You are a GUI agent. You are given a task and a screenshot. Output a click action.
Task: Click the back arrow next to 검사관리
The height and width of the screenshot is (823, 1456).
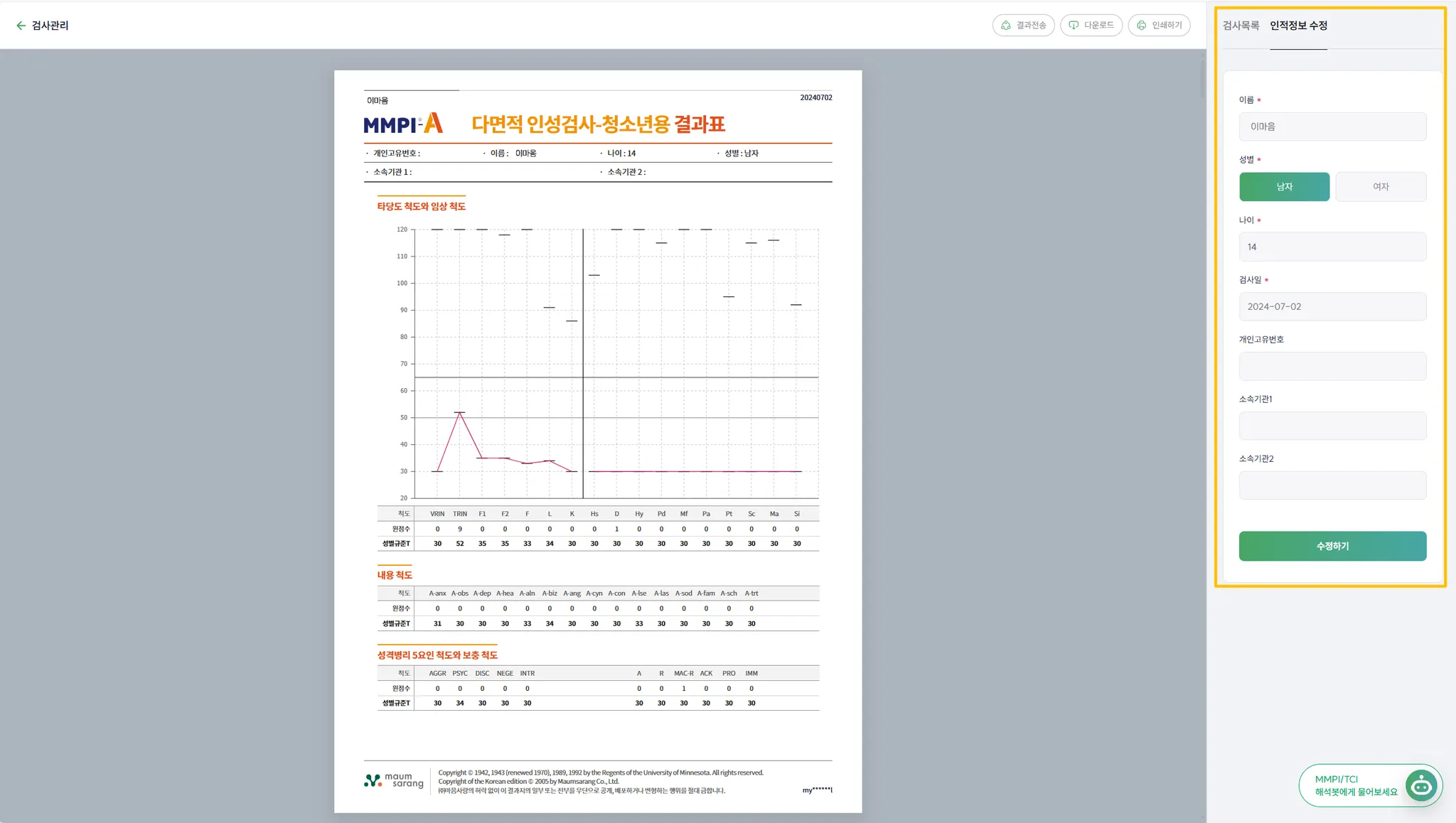click(x=21, y=26)
